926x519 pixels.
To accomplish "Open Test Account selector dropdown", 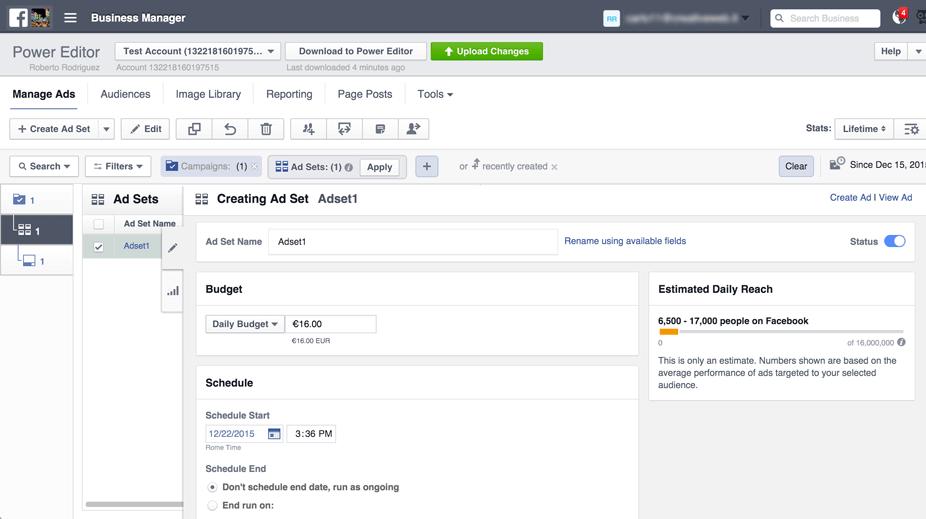I will click(x=198, y=51).
